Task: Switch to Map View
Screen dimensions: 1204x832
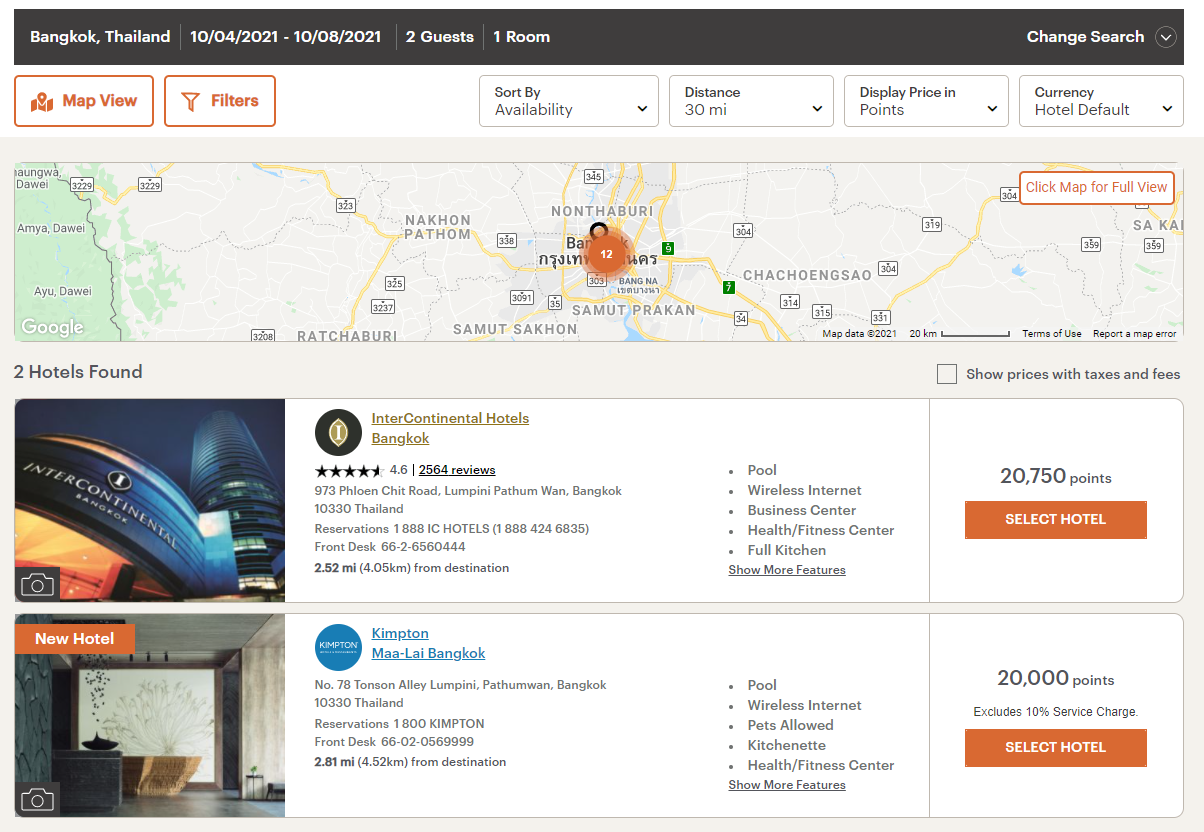Action: pyautogui.click(x=84, y=101)
